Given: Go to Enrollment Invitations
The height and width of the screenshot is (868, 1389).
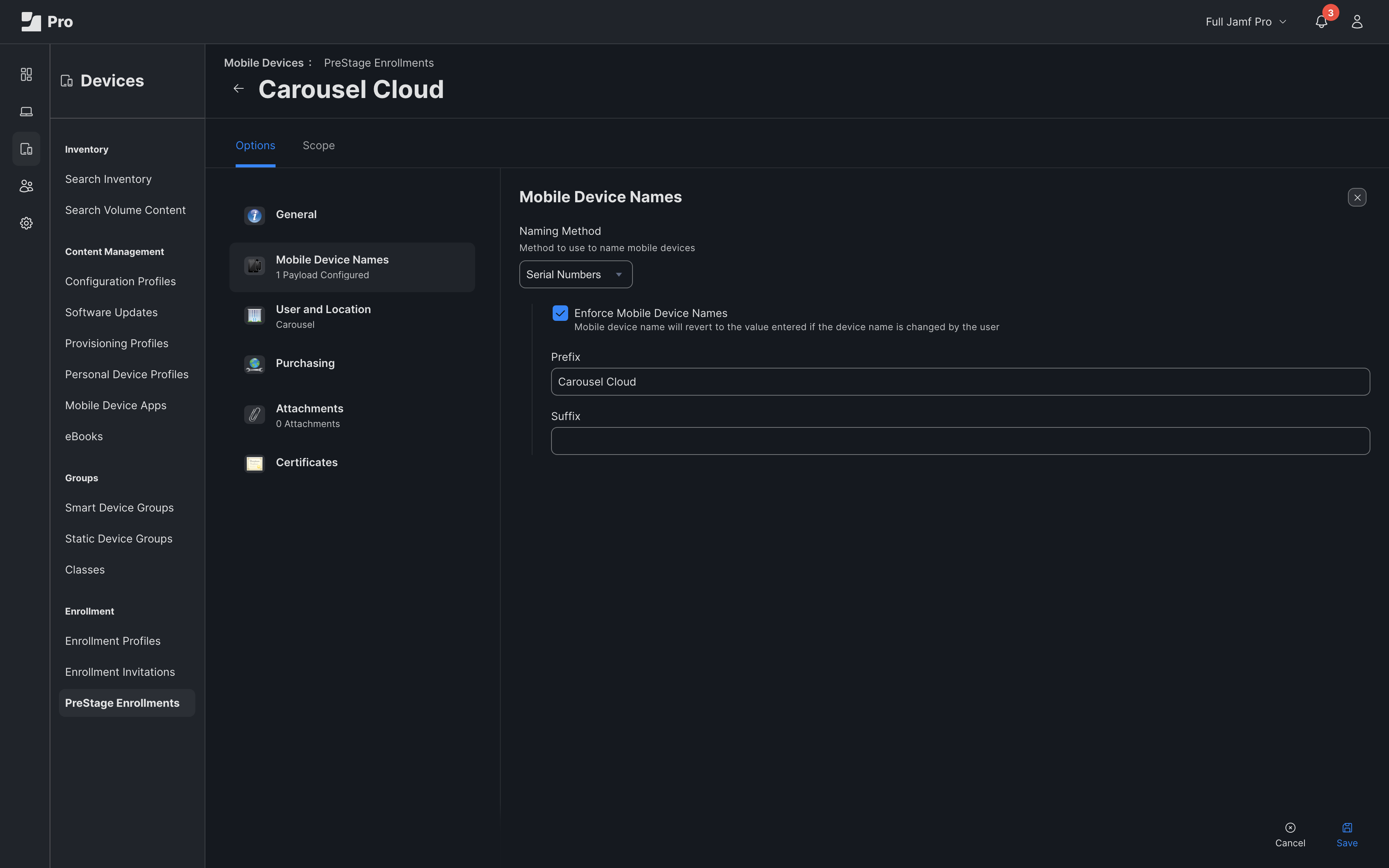Looking at the screenshot, I should (120, 672).
